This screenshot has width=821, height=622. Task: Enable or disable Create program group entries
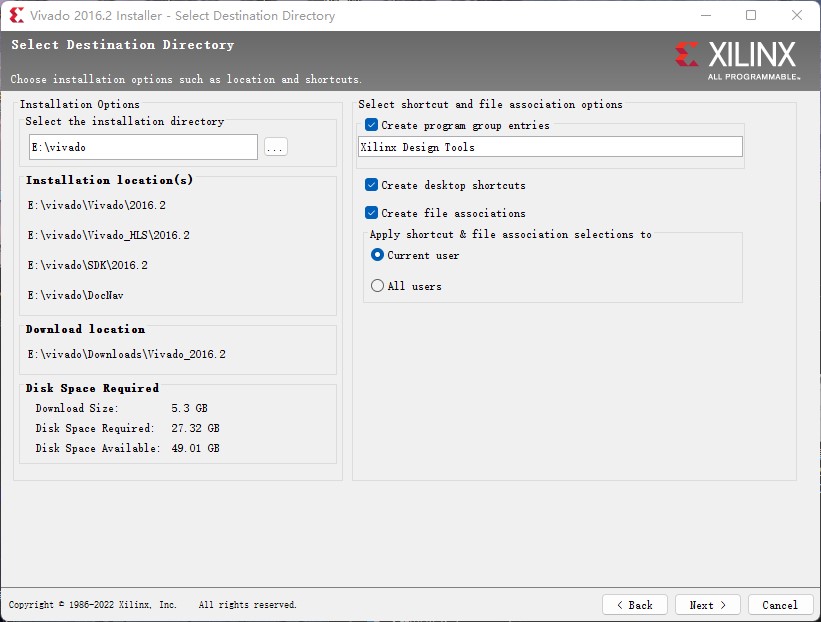(371, 125)
